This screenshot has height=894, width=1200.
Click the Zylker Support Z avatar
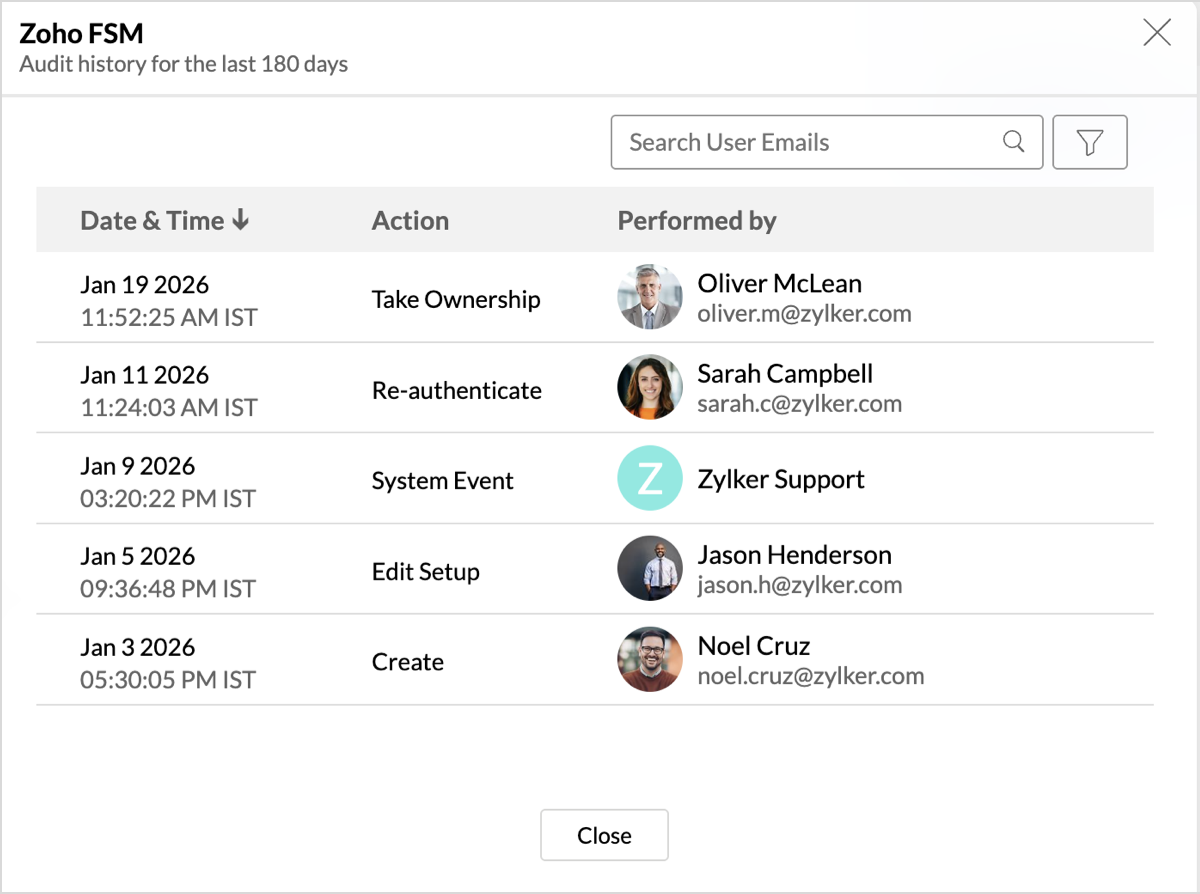coord(650,479)
